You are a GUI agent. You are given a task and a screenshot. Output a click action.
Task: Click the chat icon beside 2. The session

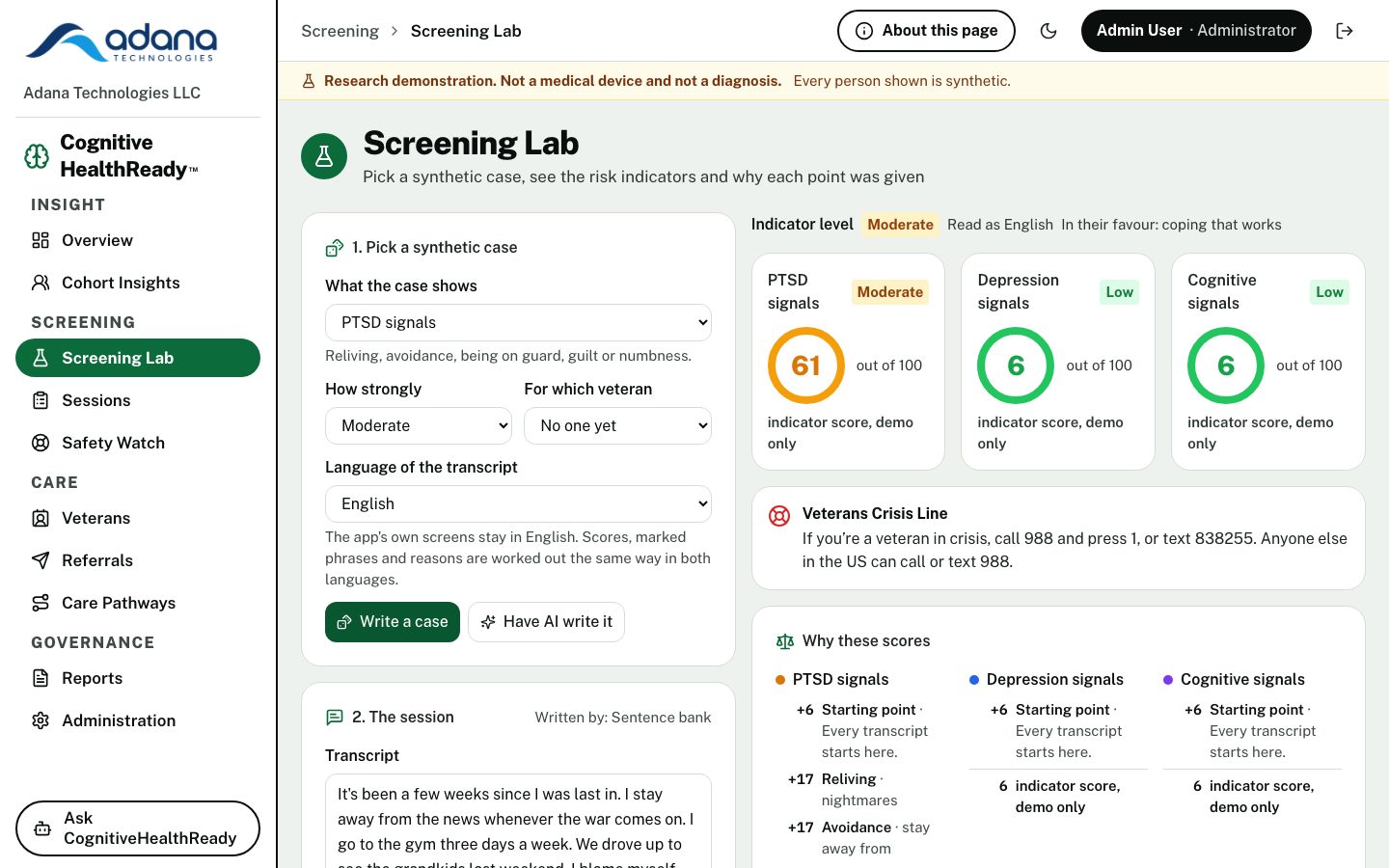335,718
